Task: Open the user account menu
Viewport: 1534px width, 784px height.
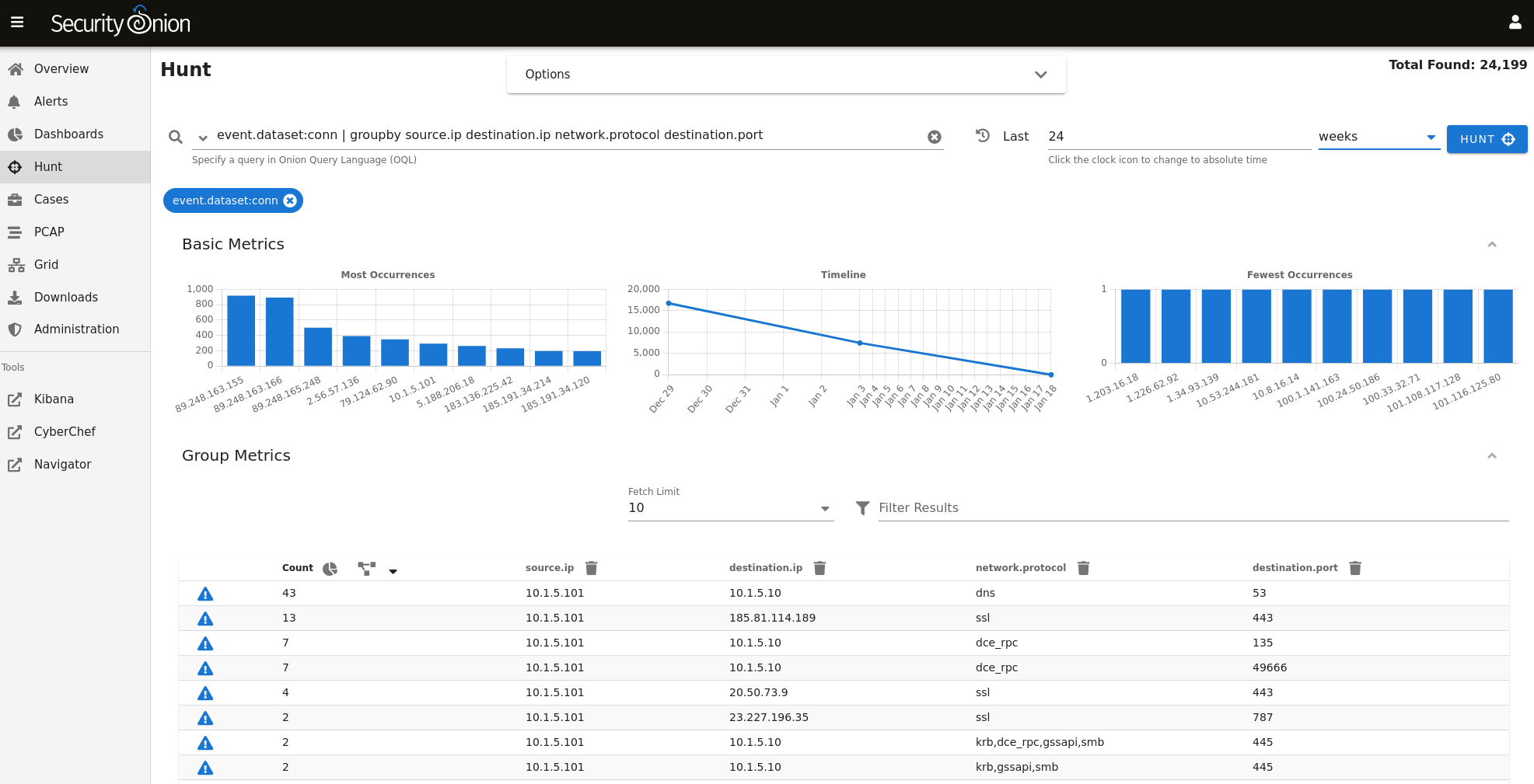Action: coord(1515,23)
